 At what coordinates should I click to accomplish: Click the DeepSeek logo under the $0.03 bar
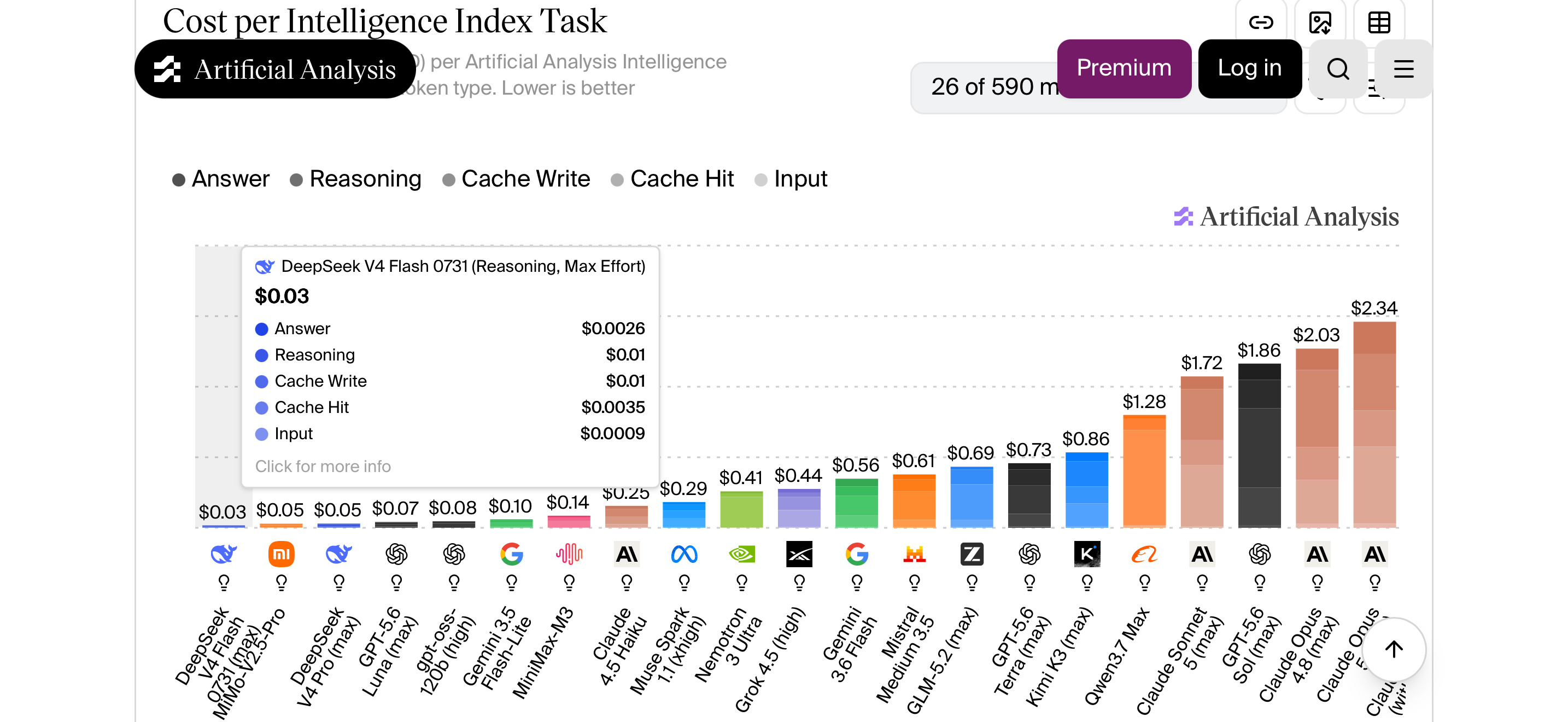pyautogui.click(x=224, y=554)
